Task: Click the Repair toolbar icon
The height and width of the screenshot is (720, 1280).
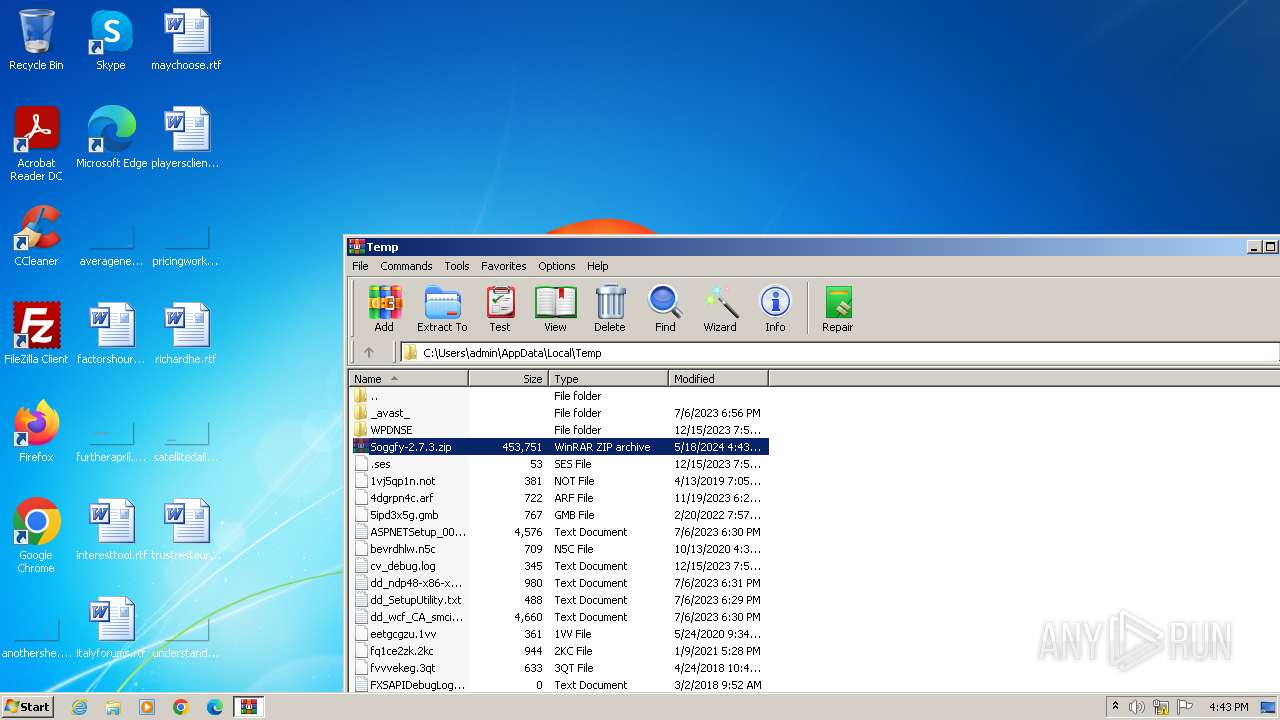Action: pos(838,309)
